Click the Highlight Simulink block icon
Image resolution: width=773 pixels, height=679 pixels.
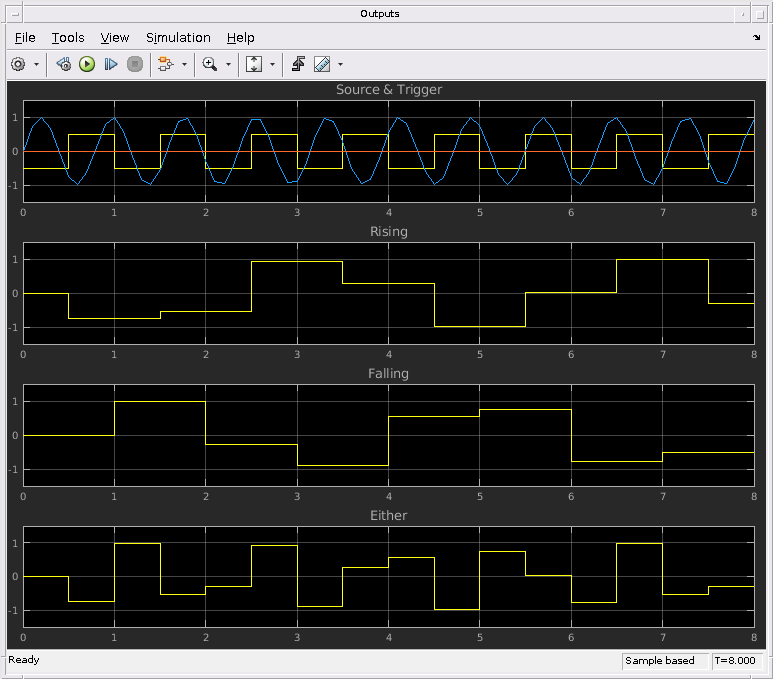click(166, 64)
